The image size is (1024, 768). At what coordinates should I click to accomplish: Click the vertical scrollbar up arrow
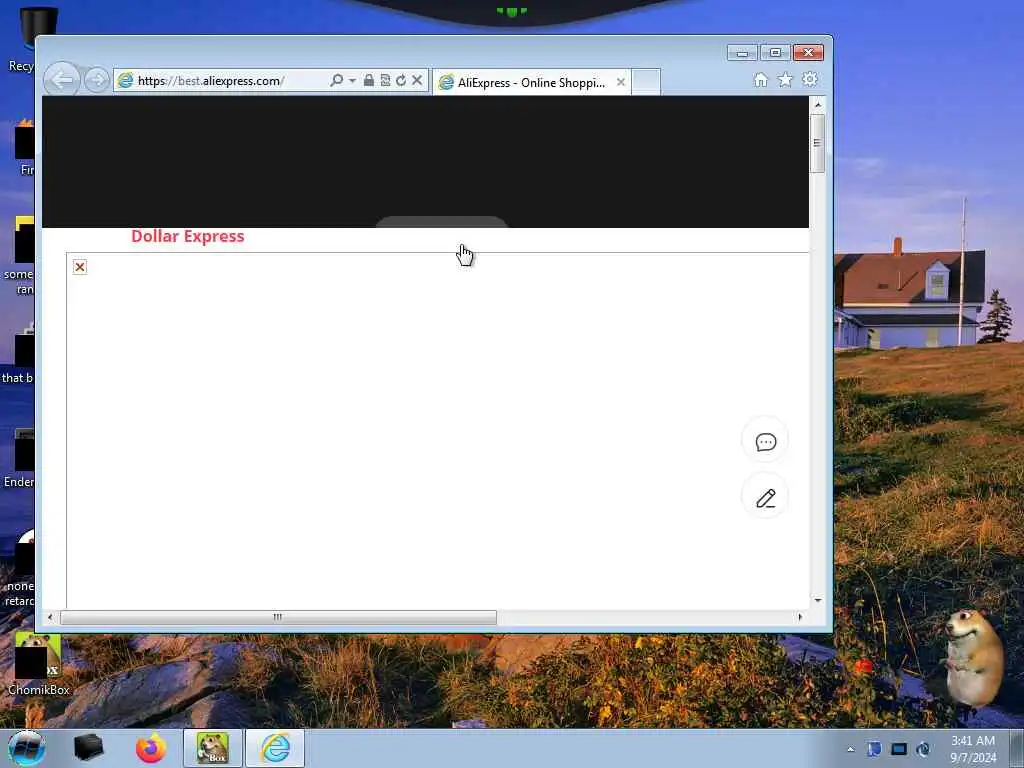click(818, 104)
